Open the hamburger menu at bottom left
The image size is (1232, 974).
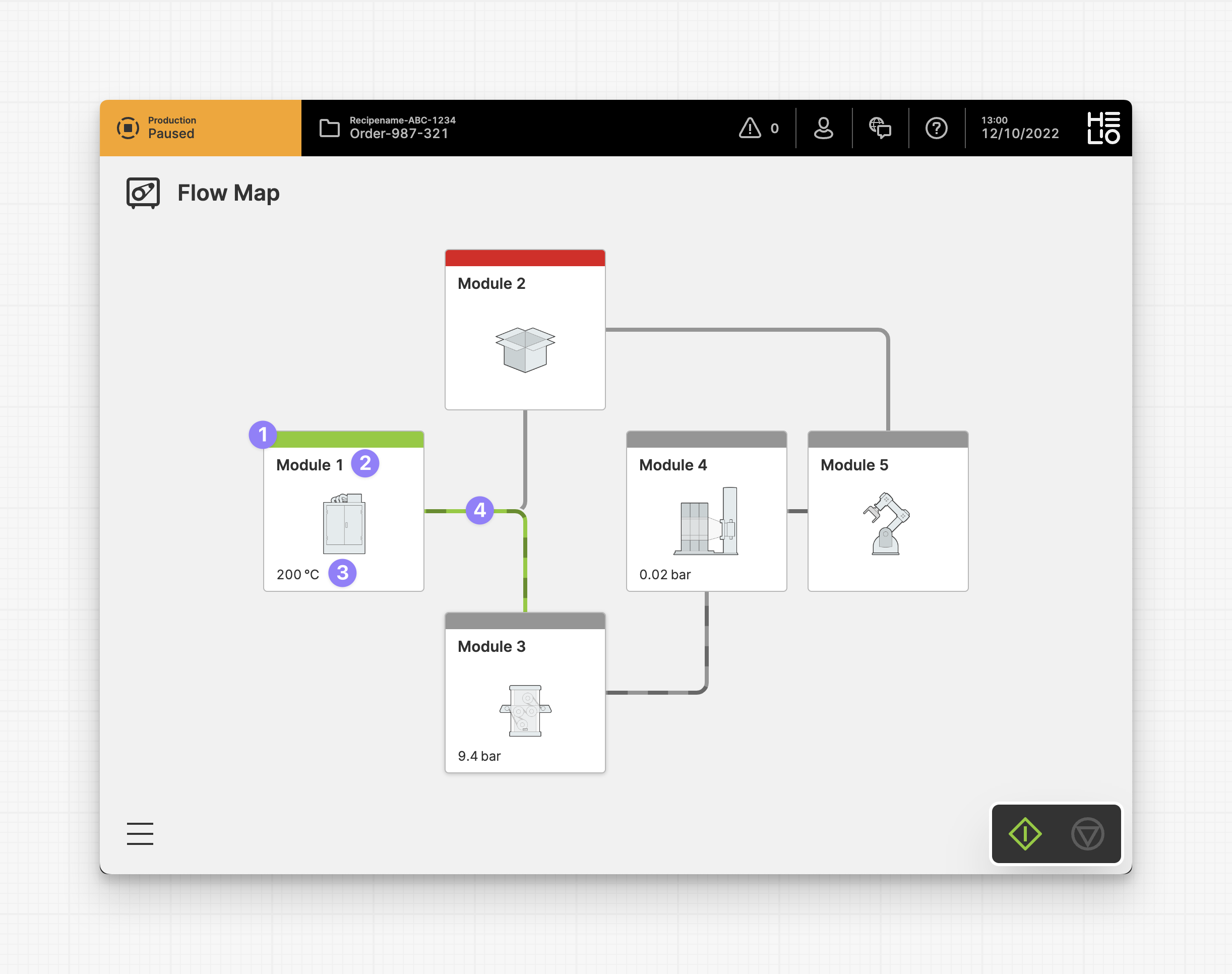click(x=140, y=833)
